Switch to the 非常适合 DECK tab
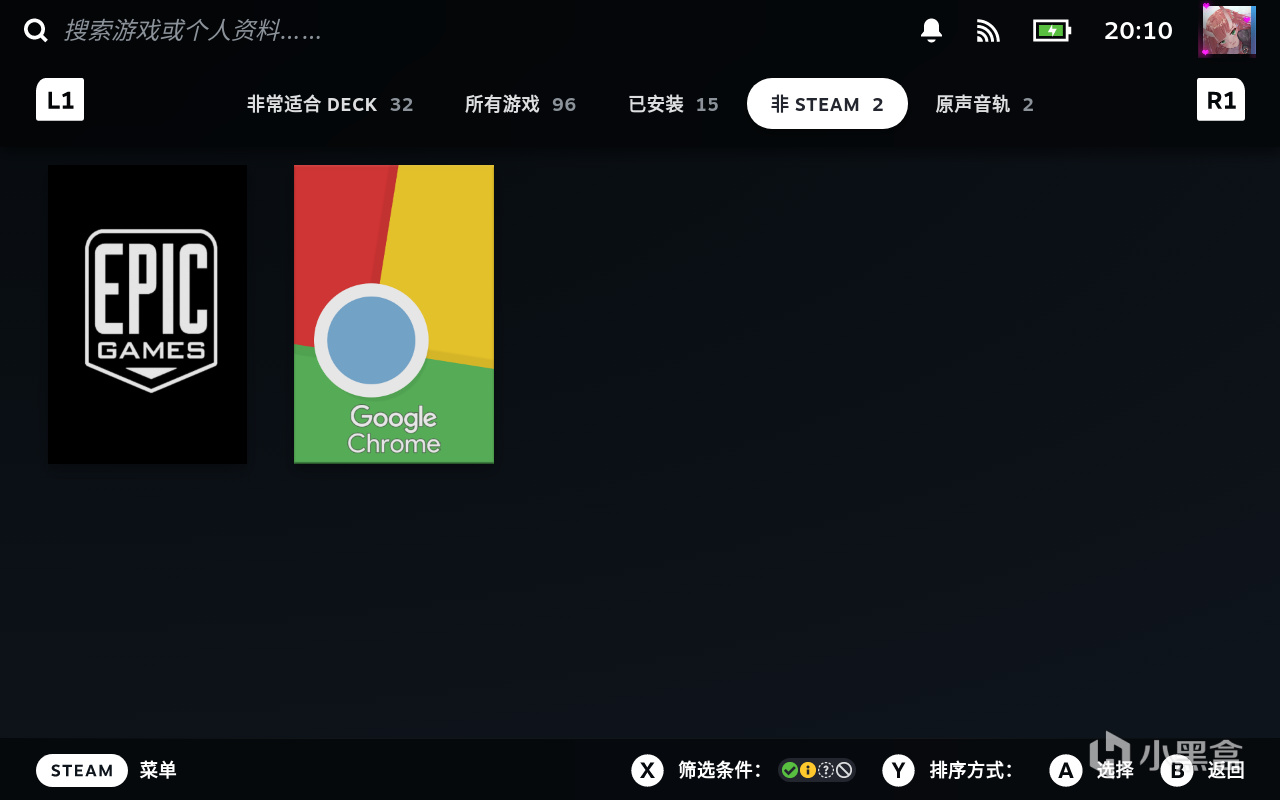This screenshot has width=1280, height=800. pos(330,104)
